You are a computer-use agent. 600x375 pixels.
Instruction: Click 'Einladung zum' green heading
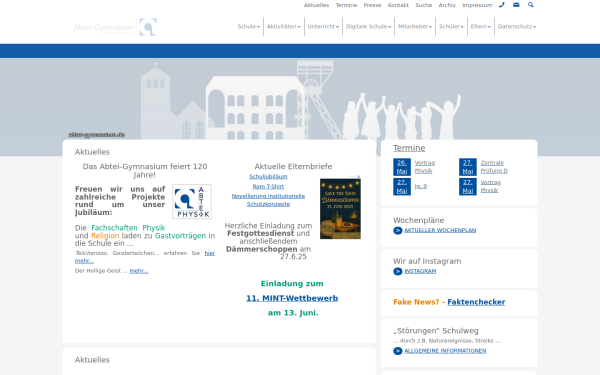(292, 284)
